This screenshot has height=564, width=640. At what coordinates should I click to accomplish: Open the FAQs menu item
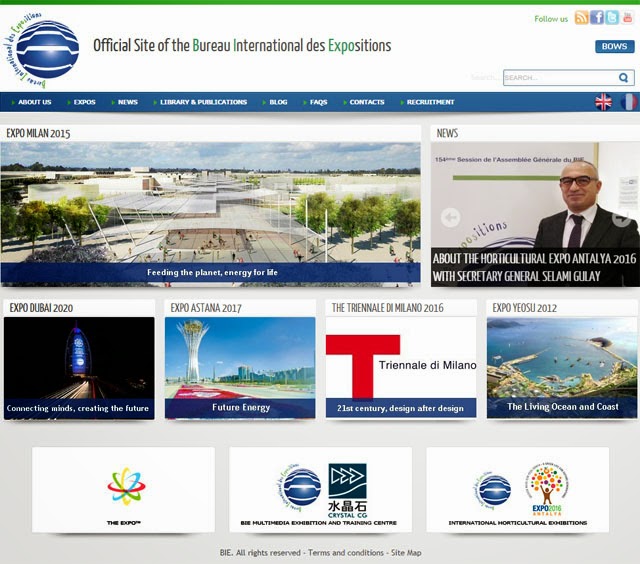pyautogui.click(x=318, y=102)
